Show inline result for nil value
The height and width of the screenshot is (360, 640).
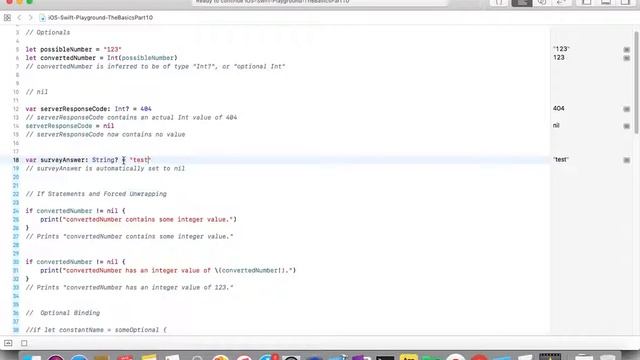pos(627,127)
